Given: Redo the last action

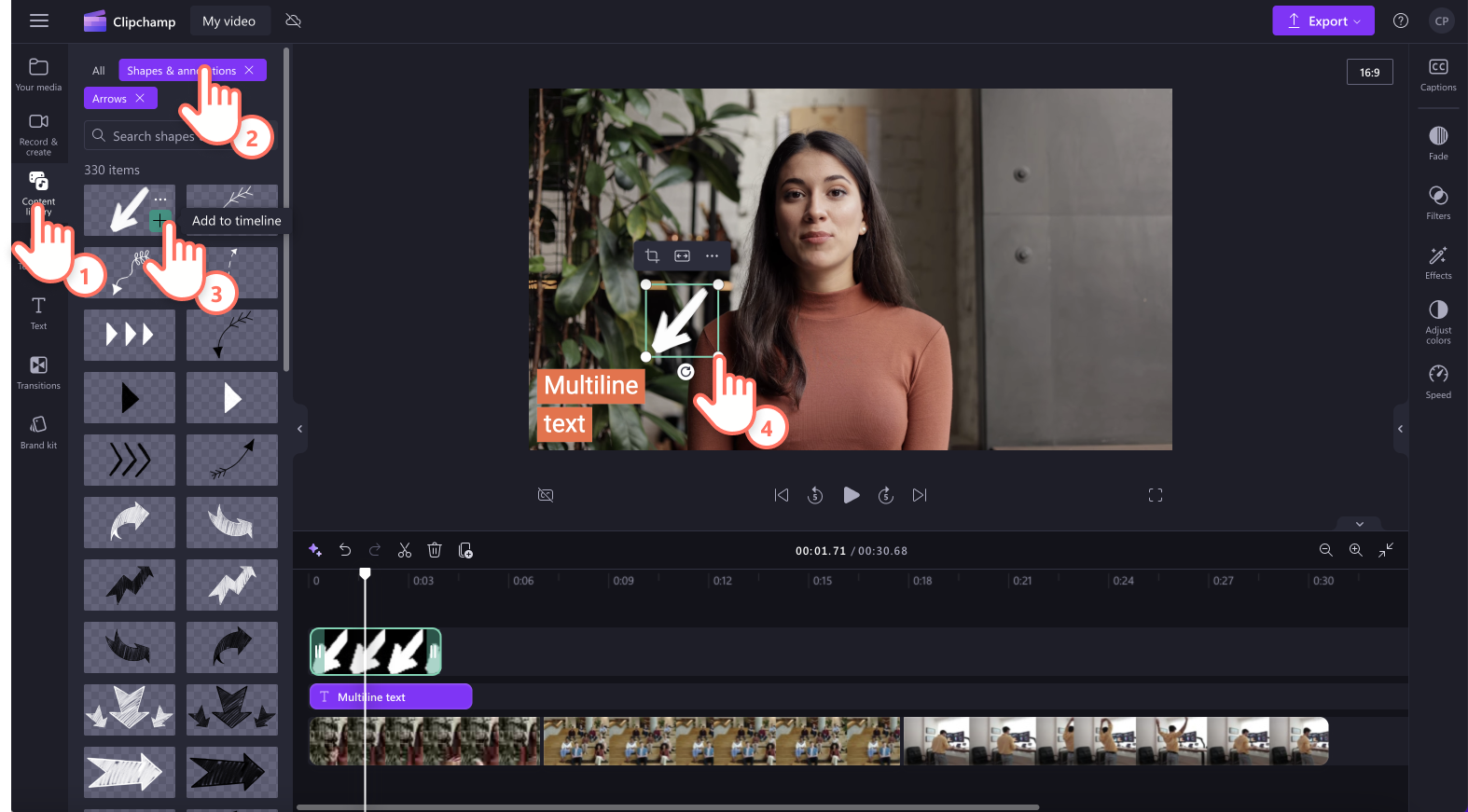Looking at the screenshot, I should pos(375,550).
